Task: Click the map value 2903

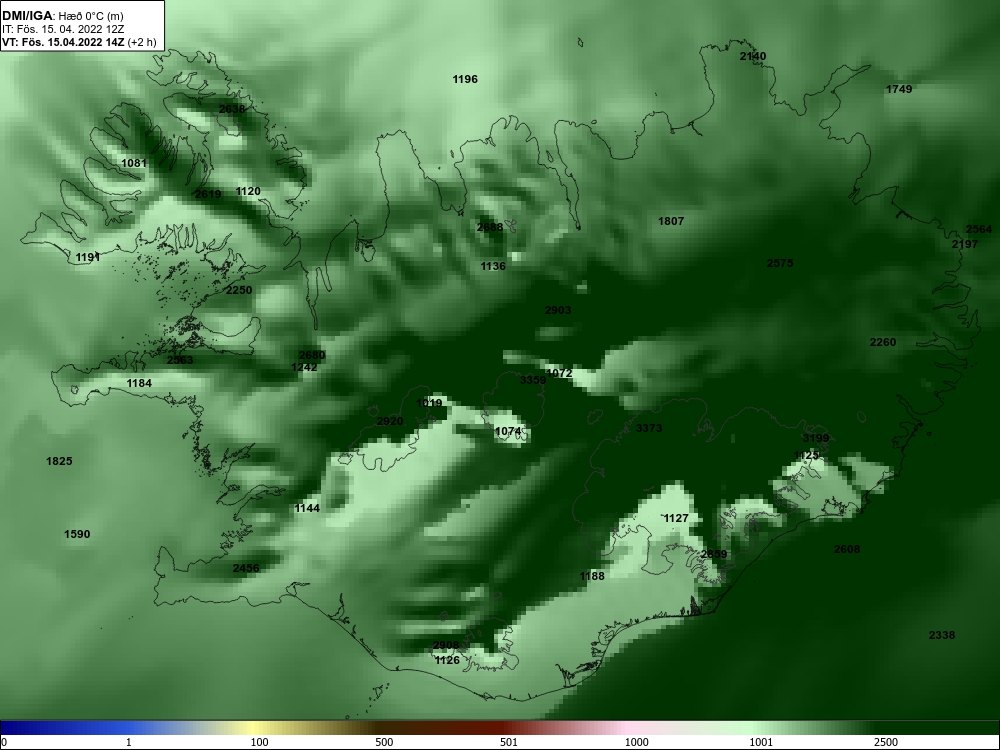Action: point(558,311)
